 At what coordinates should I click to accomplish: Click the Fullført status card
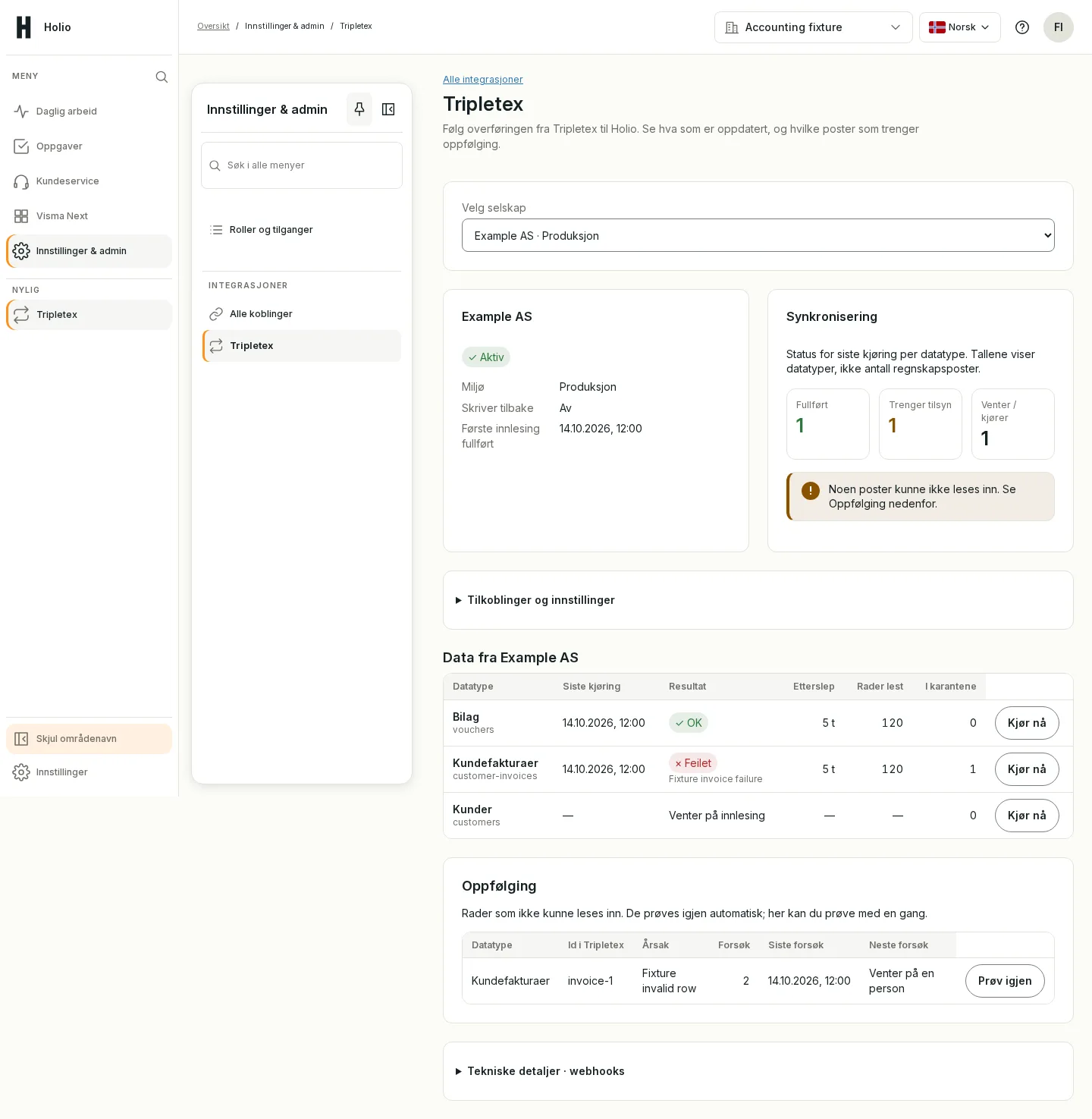(x=828, y=424)
